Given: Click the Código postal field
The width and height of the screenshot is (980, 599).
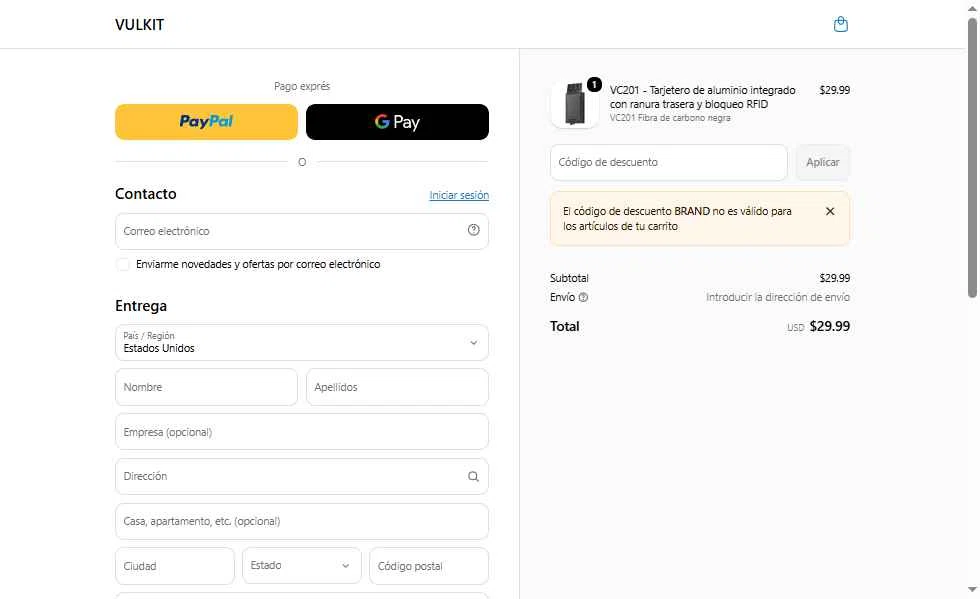Looking at the screenshot, I should (x=429, y=566).
